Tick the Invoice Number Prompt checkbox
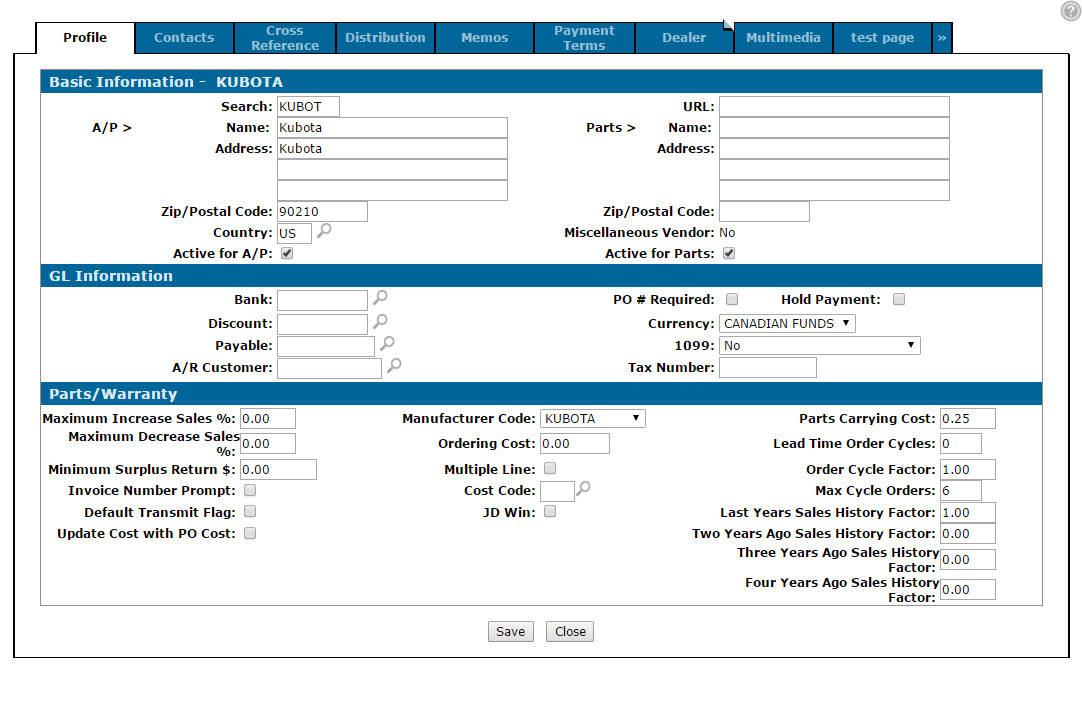1082x709 pixels. tap(250, 490)
